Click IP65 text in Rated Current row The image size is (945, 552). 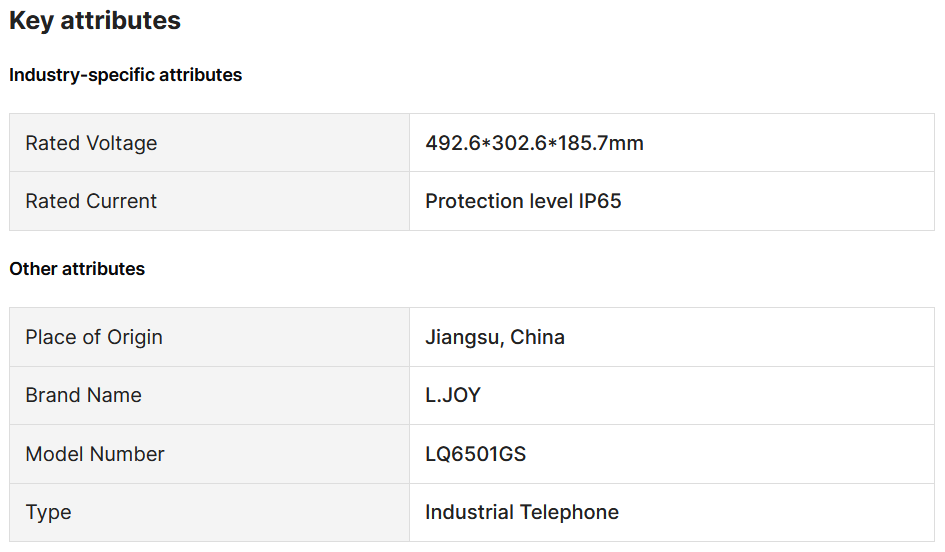pyautogui.click(x=600, y=201)
